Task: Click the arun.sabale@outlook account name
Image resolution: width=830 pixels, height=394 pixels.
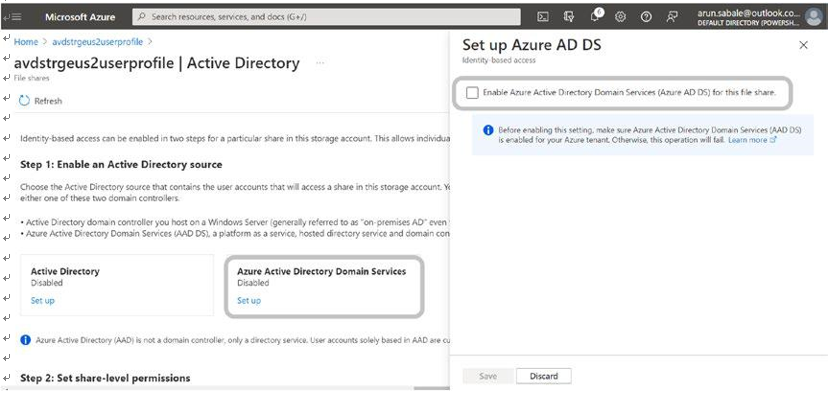Action: click(748, 13)
